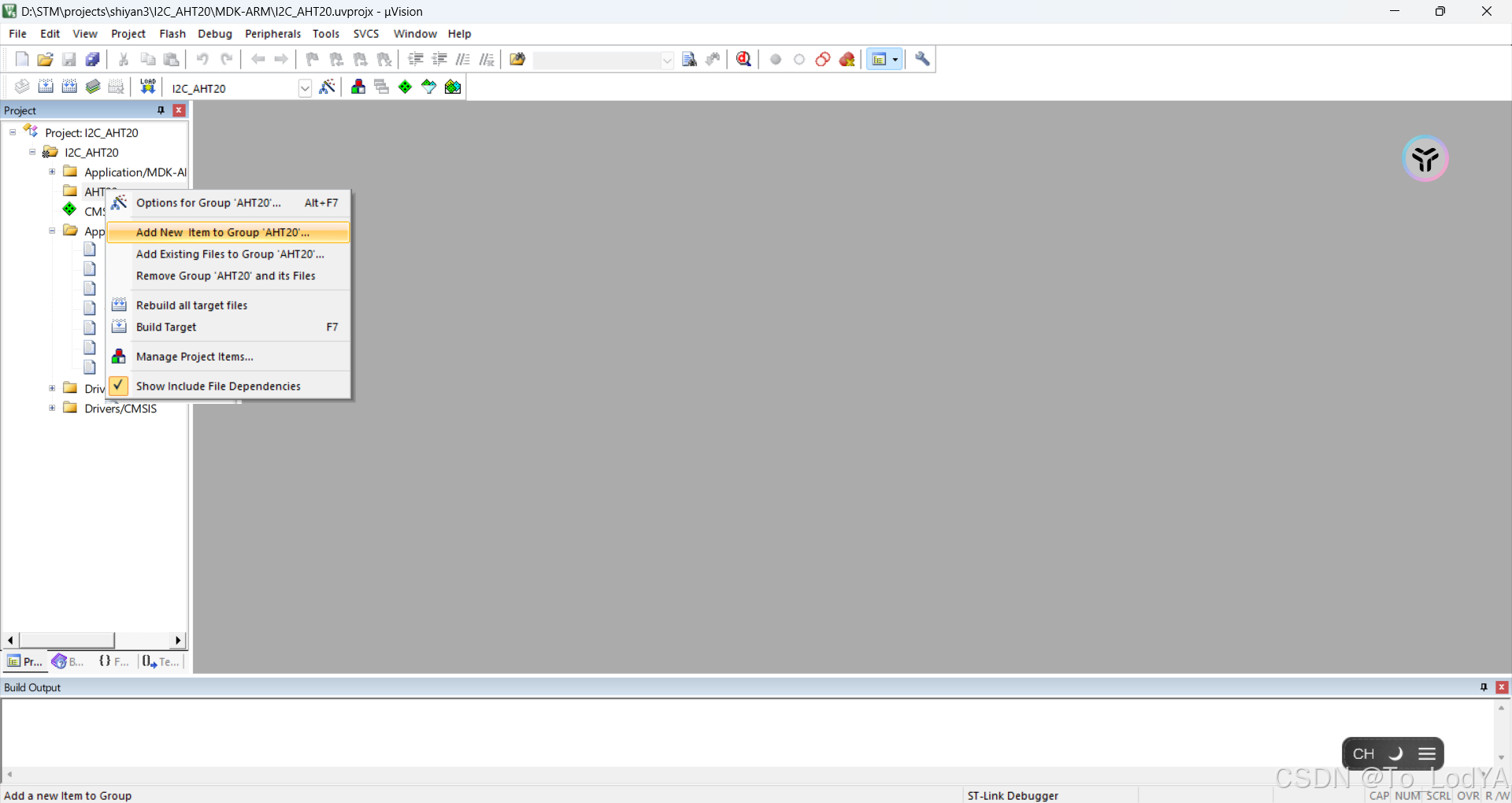Open the I2C_AHT20 target dropdown

[x=305, y=88]
